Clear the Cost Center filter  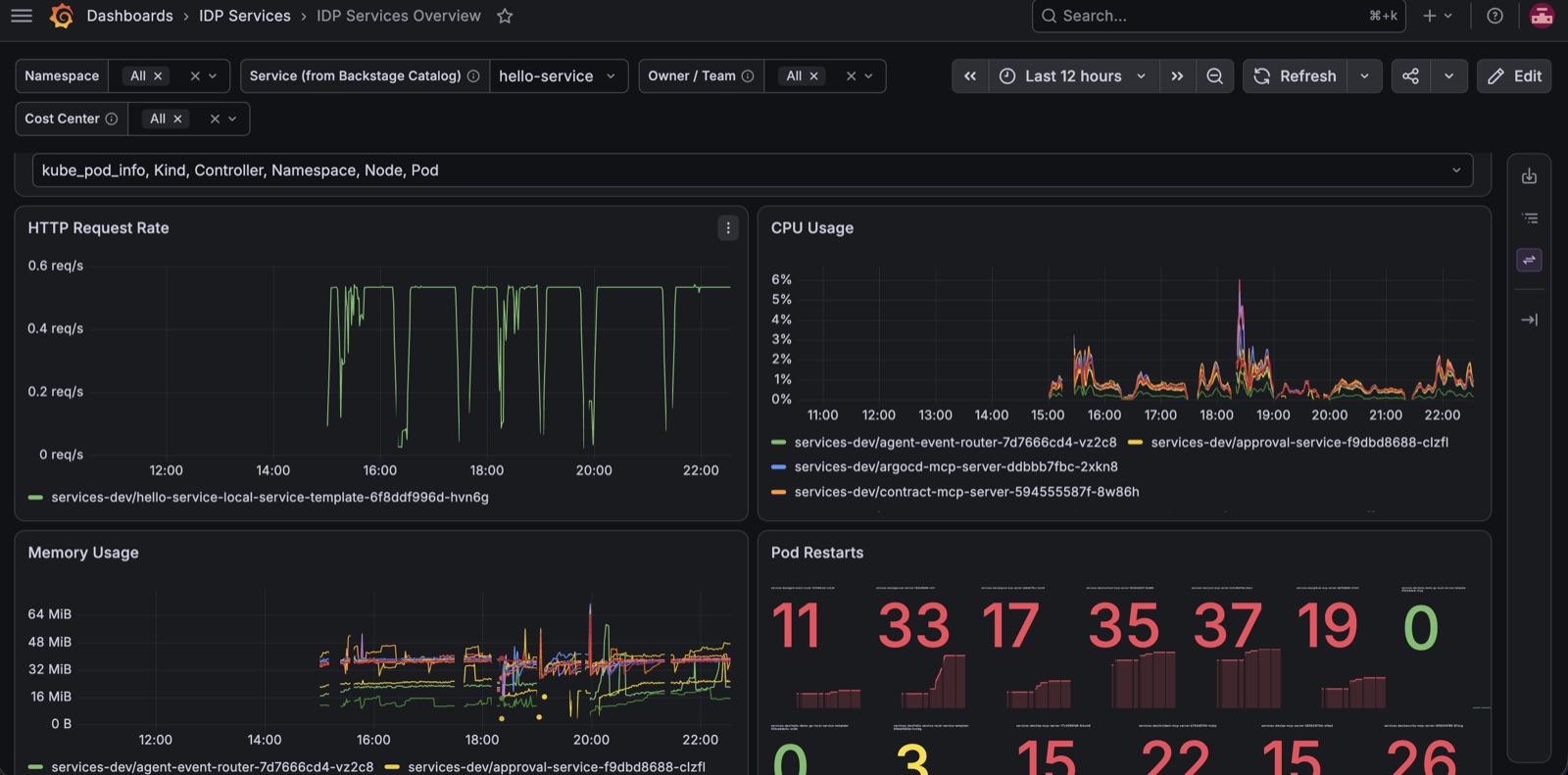coord(215,119)
